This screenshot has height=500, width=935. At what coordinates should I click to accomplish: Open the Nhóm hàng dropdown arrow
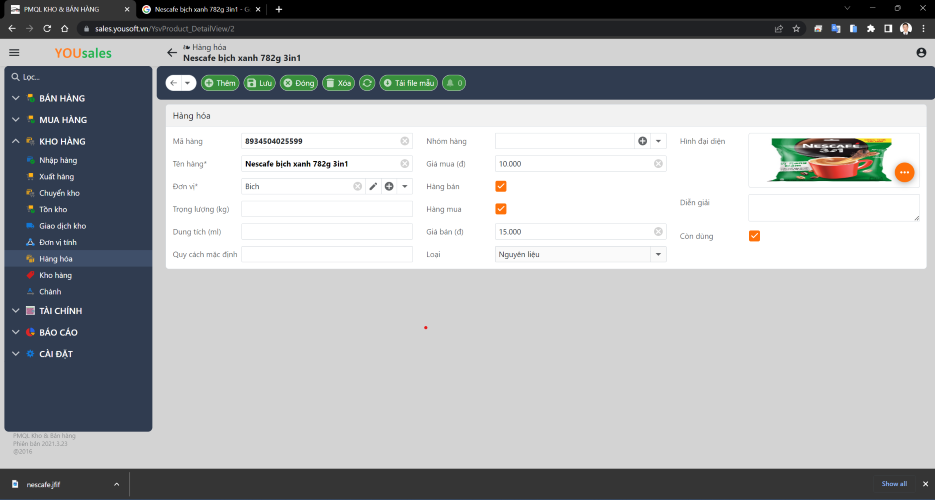point(658,141)
